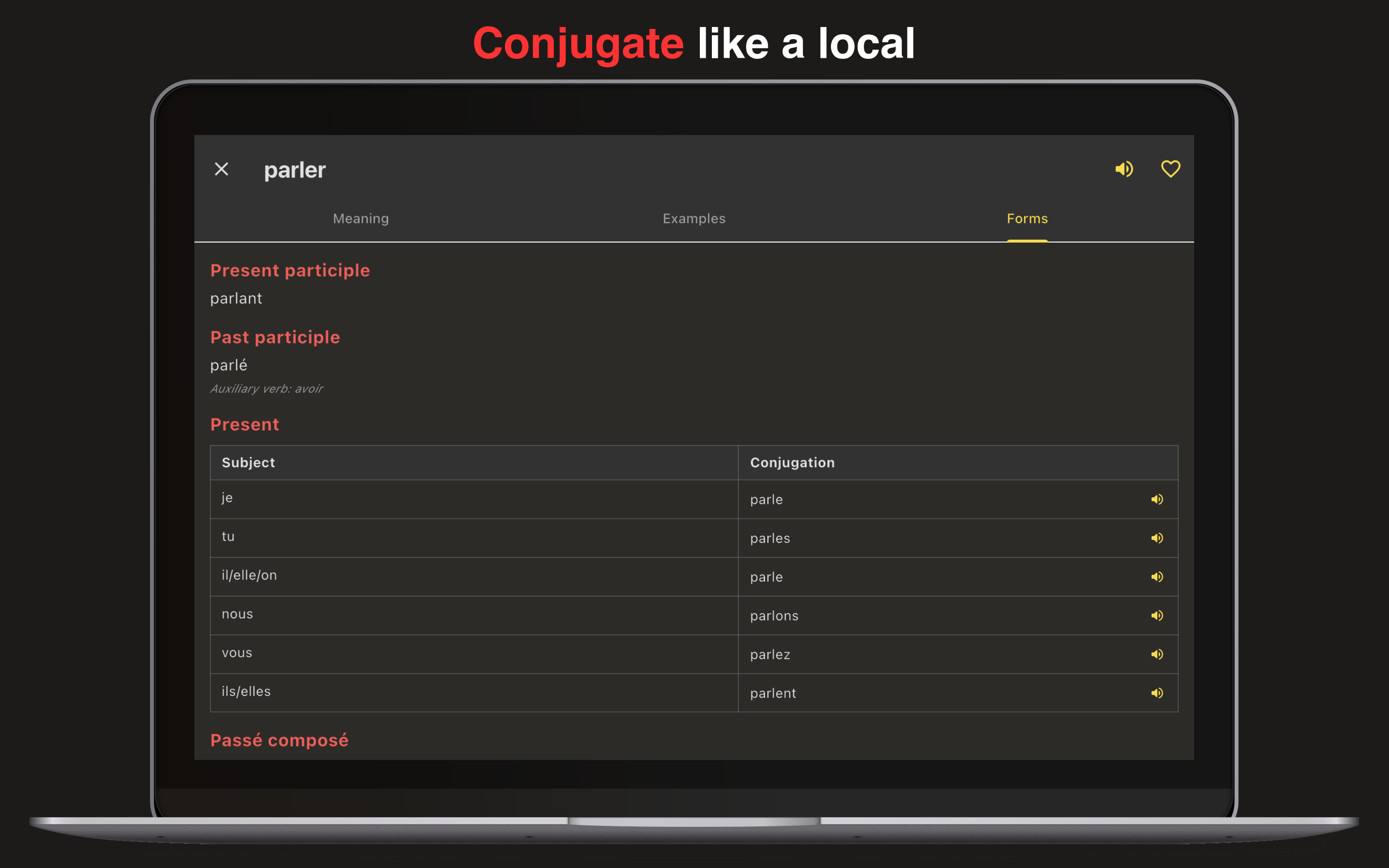Close the parler word detail view
Viewport: 1389px width, 868px height.
tap(221, 169)
